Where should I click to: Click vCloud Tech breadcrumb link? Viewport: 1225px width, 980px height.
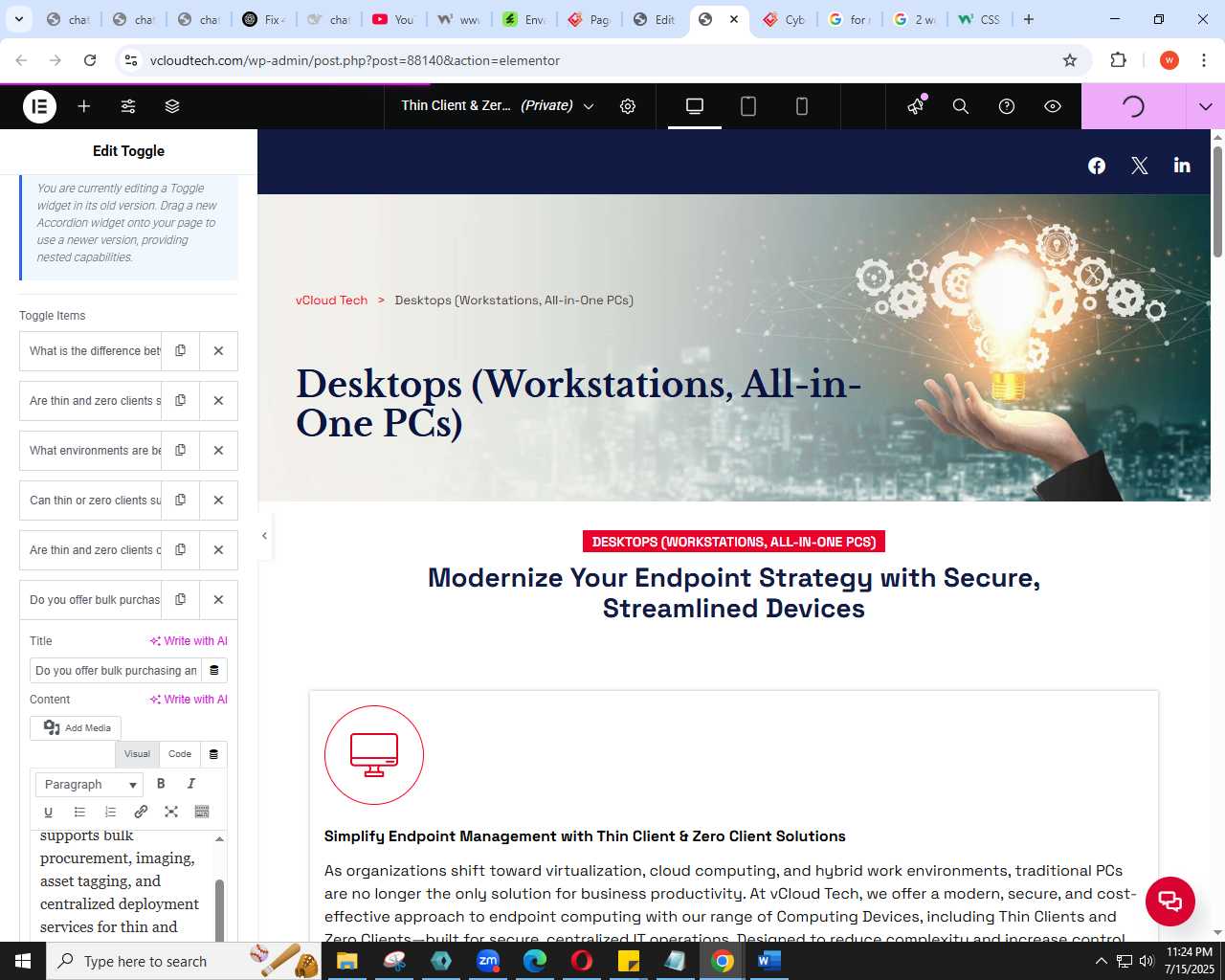331,301
